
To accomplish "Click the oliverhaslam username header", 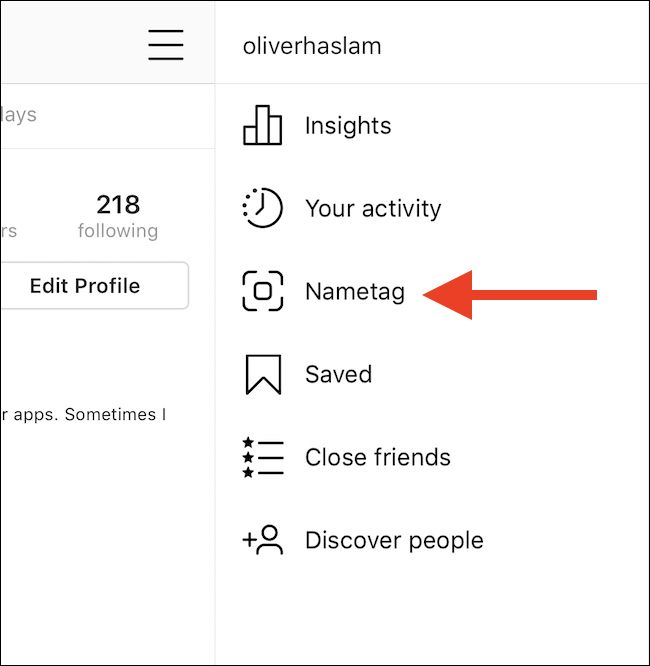I will tap(312, 46).
